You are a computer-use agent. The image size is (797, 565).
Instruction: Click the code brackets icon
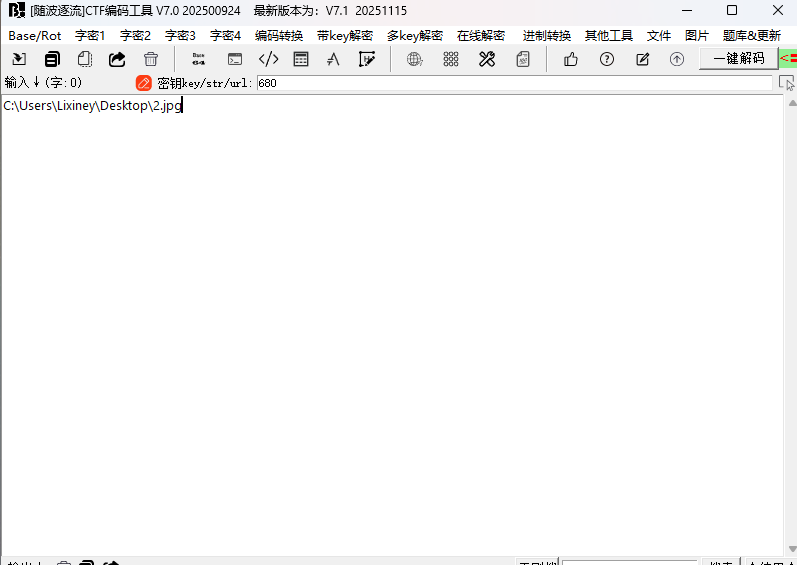pos(268,59)
